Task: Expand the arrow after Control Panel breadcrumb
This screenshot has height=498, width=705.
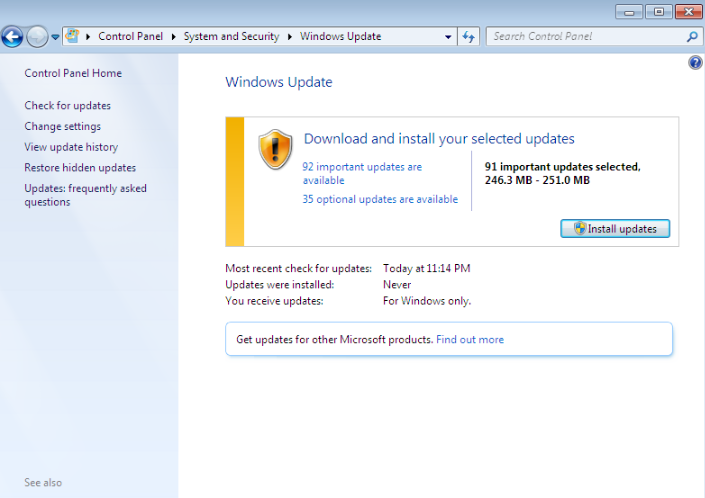Action: point(173,36)
